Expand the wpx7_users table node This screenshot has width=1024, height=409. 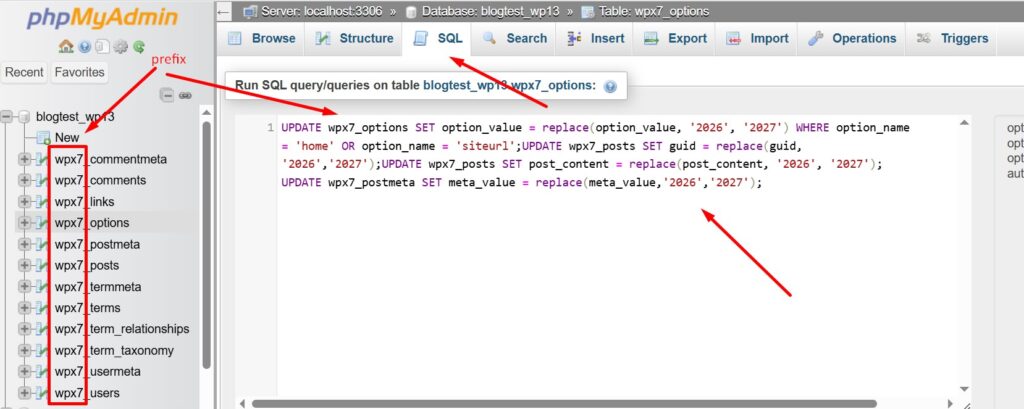pos(25,393)
